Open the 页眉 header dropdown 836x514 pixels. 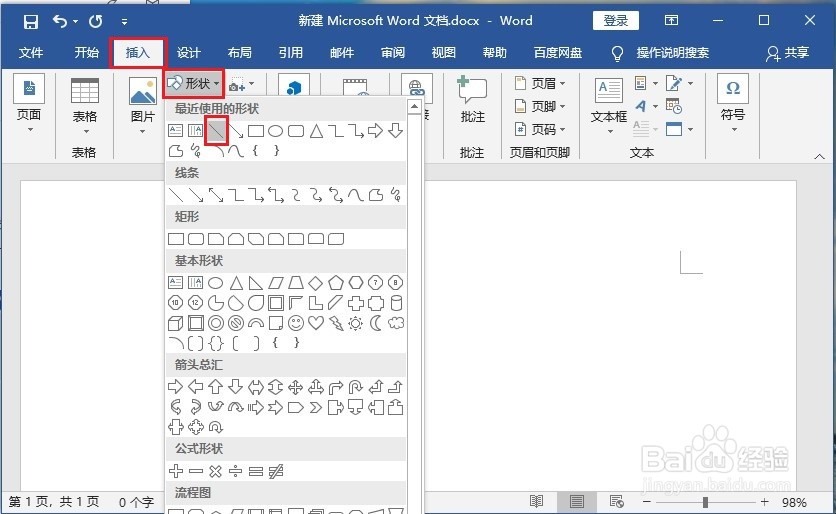tap(540, 83)
